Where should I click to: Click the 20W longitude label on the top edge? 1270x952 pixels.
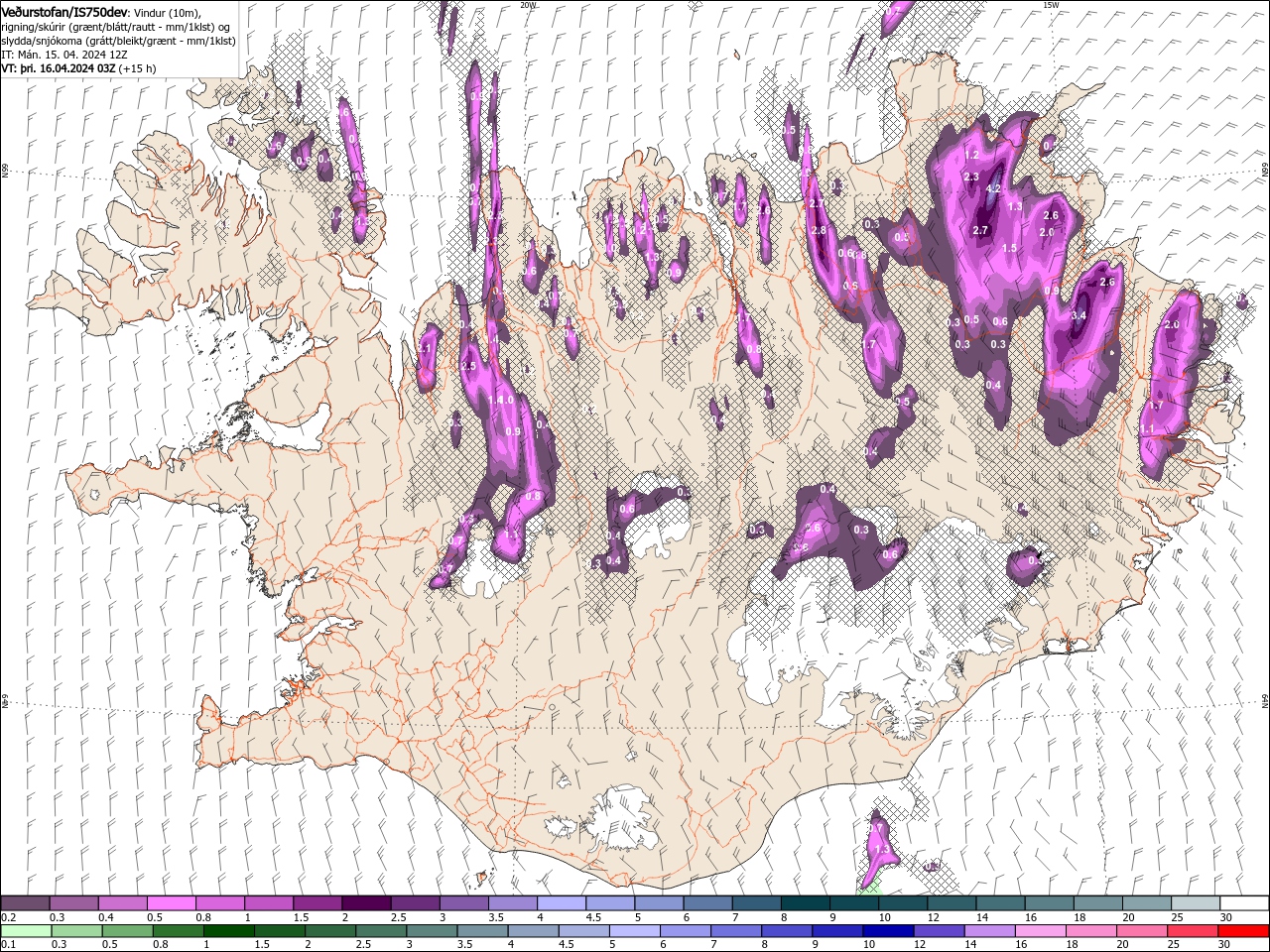(x=528, y=5)
